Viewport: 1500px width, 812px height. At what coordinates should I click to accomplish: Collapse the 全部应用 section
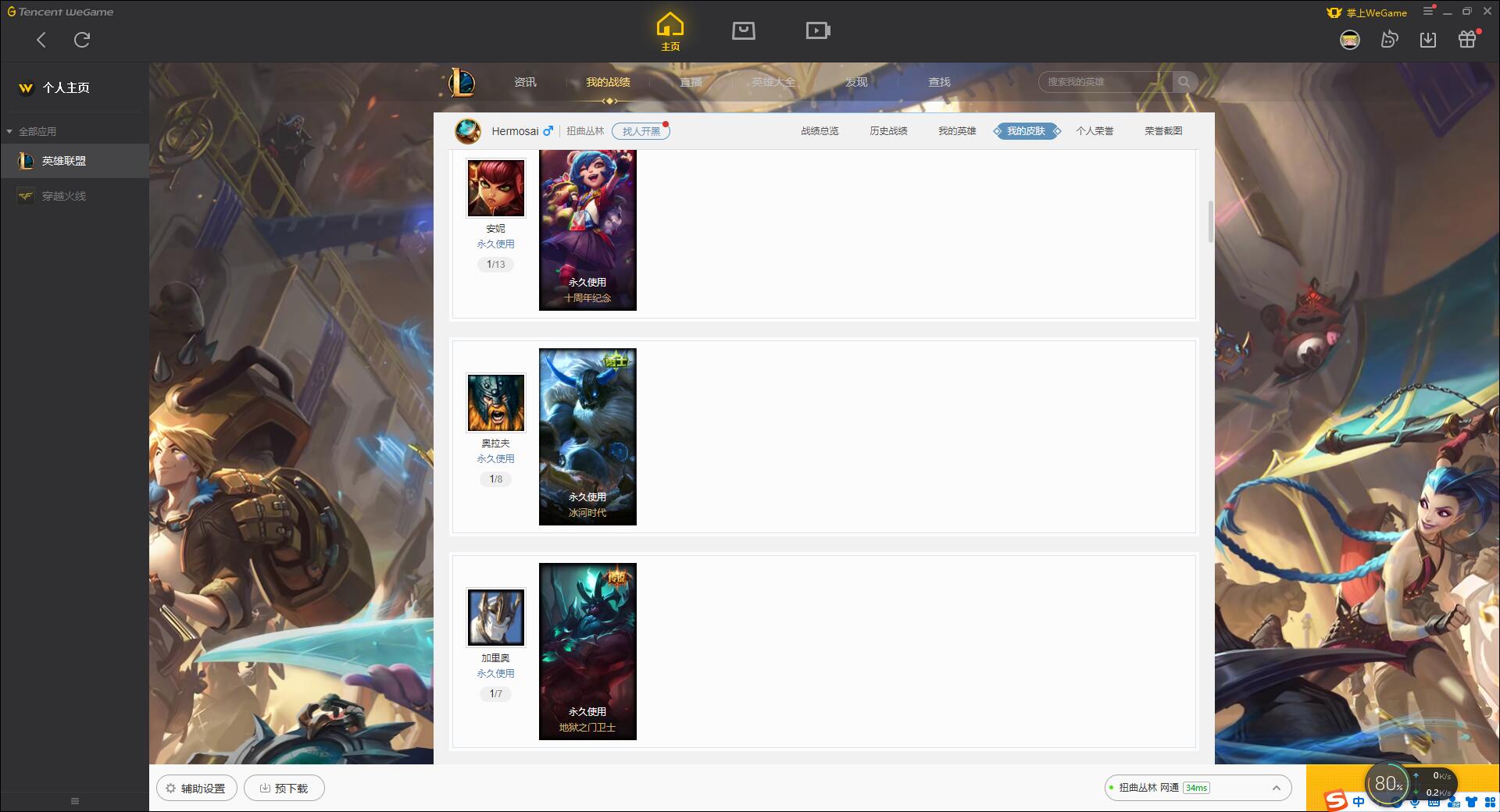pyautogui.click(x=31, y=131)
